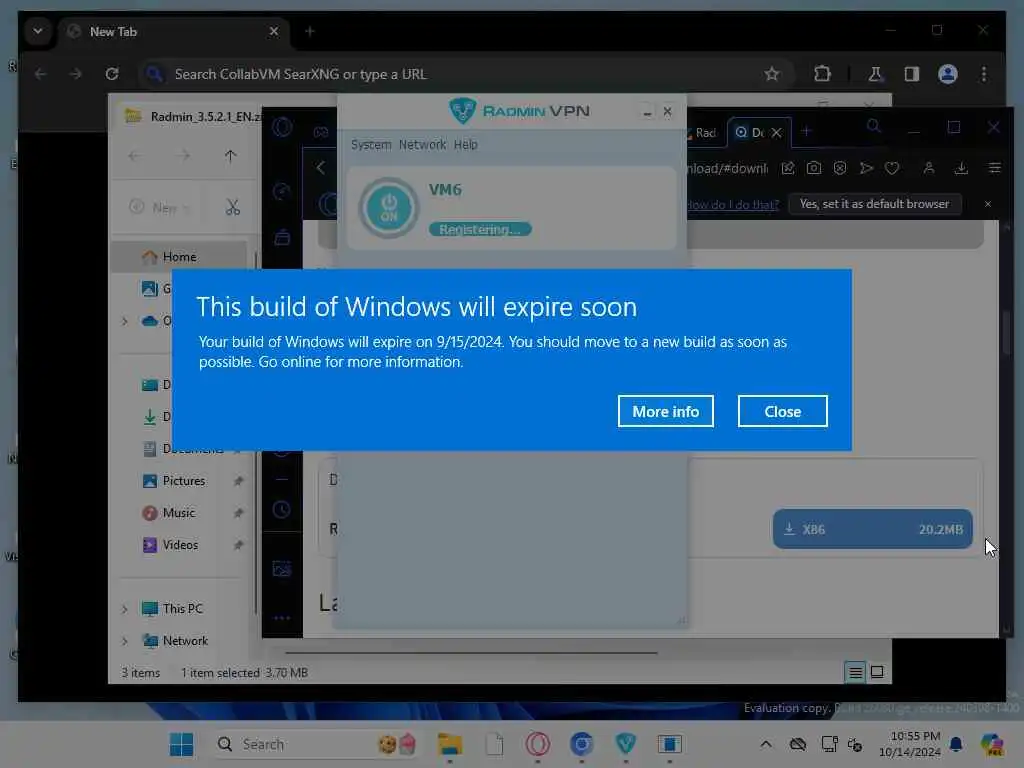This screenshot has height=768, width=1024.
Task: Select Home in File Explorer sidebar
Action: click(x=179, y=257)
